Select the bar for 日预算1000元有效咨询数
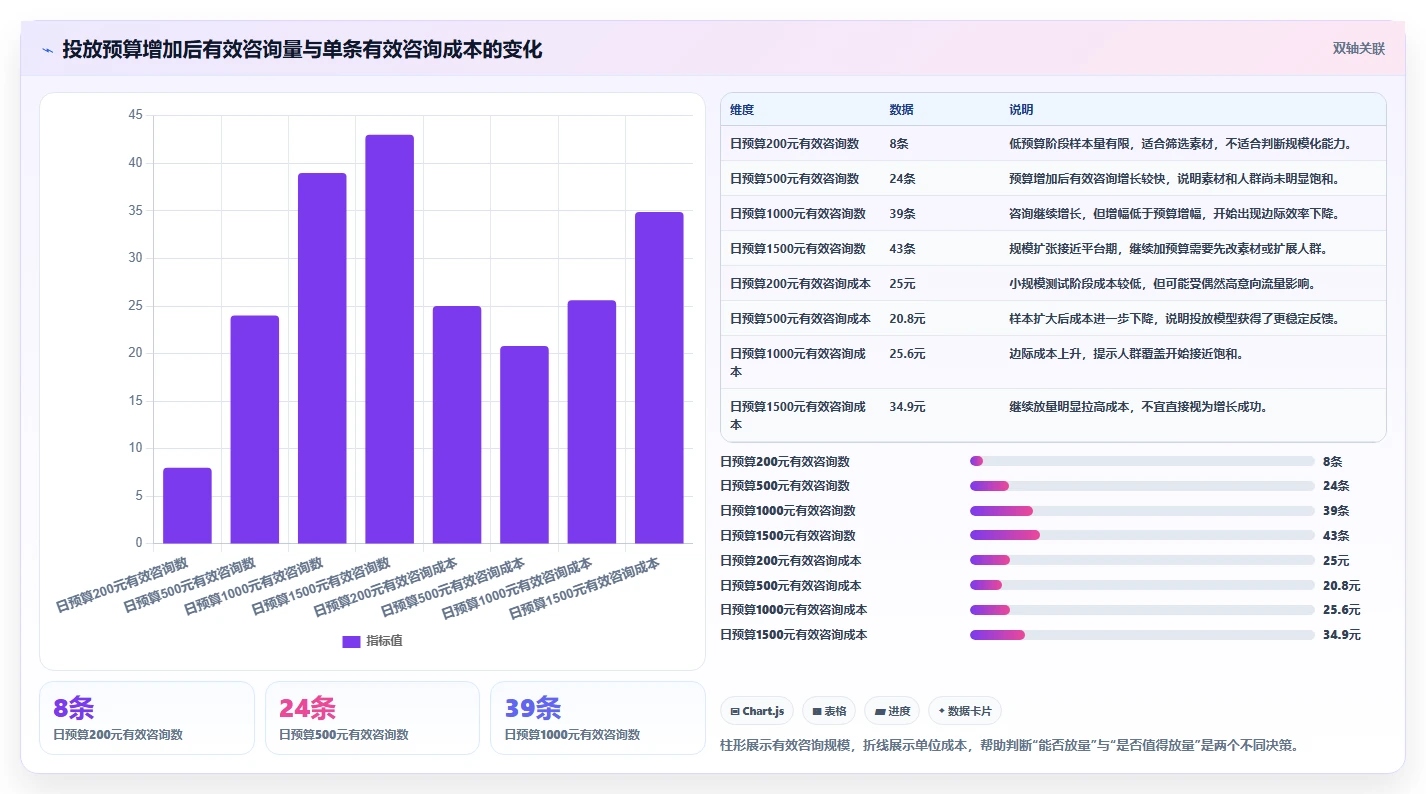 pos(322,359)
